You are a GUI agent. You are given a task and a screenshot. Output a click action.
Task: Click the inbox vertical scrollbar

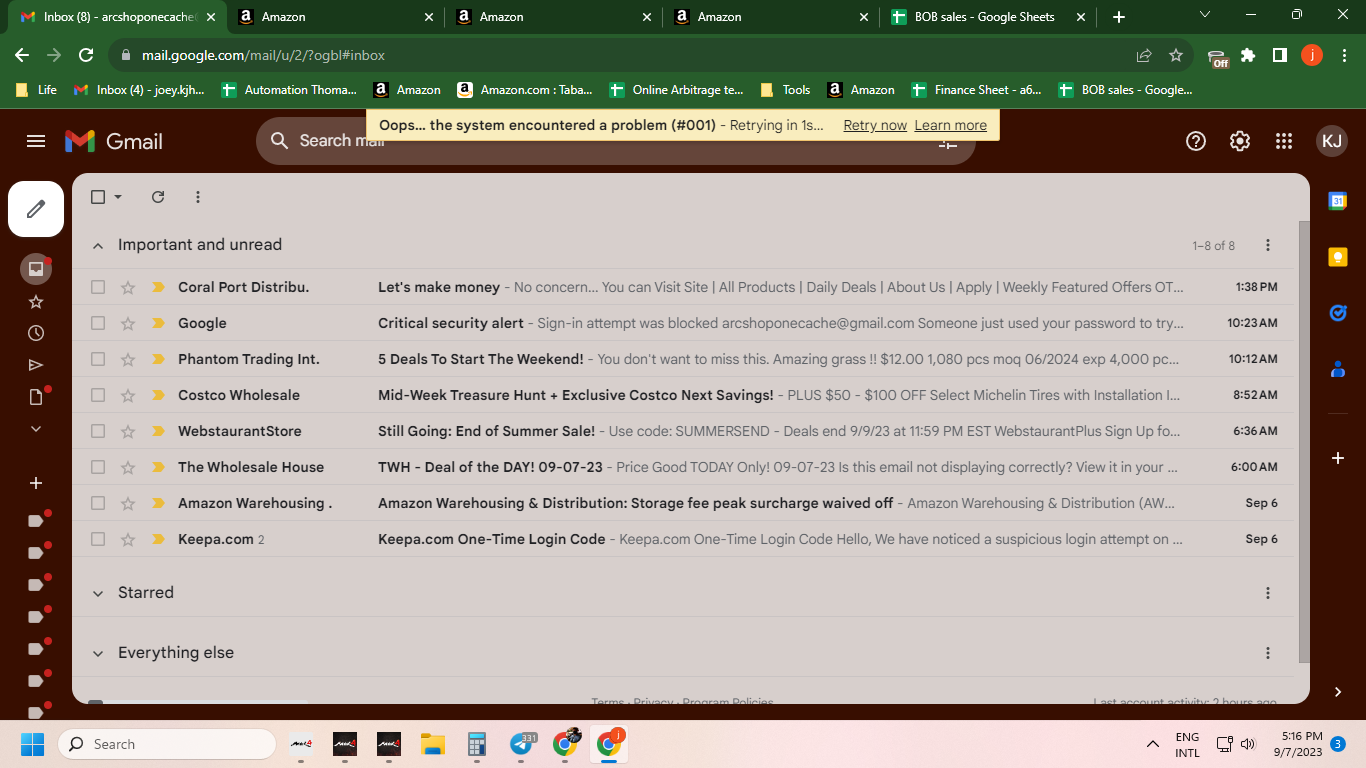(x=1303, y=440)
